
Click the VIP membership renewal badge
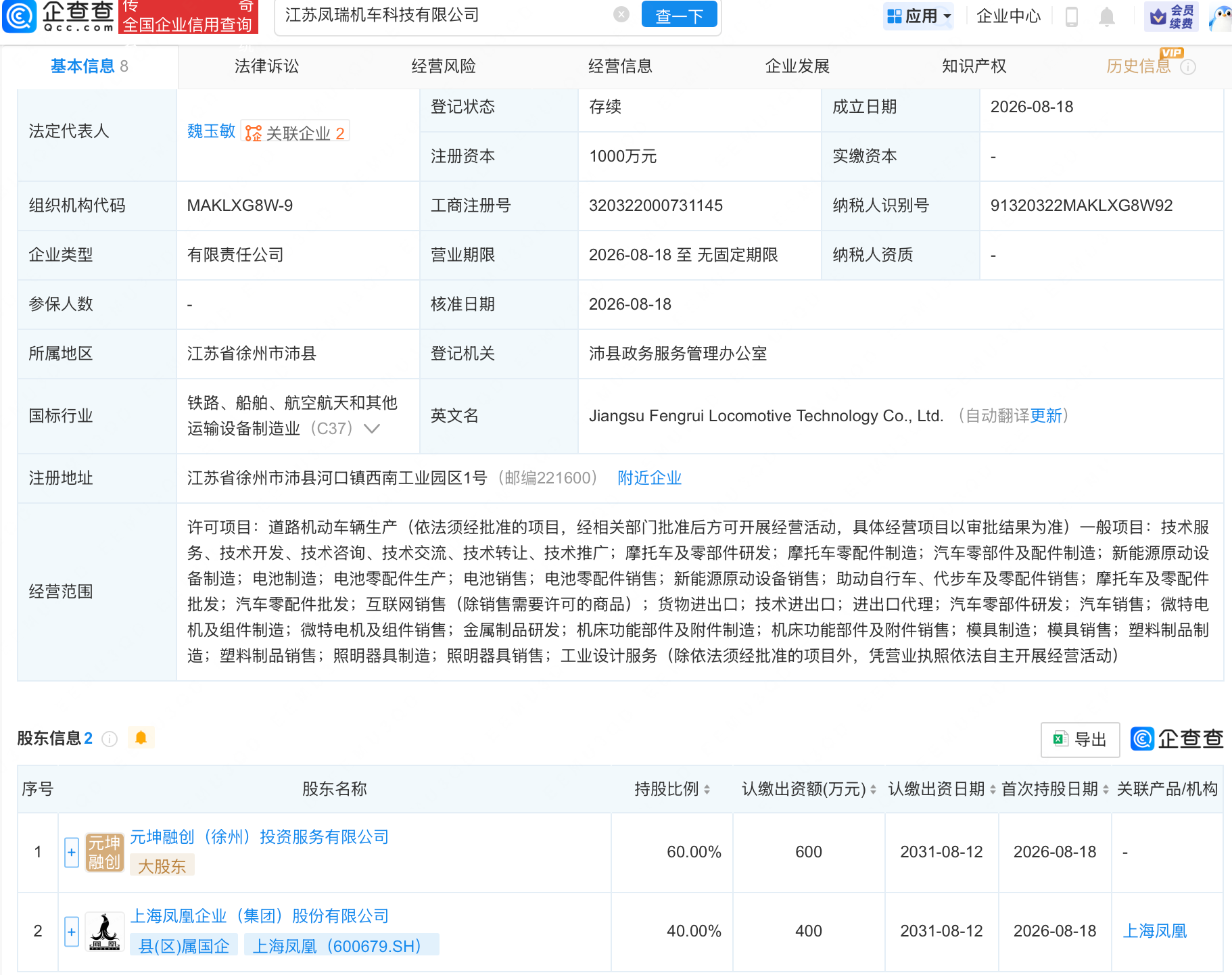(1171, 16)
